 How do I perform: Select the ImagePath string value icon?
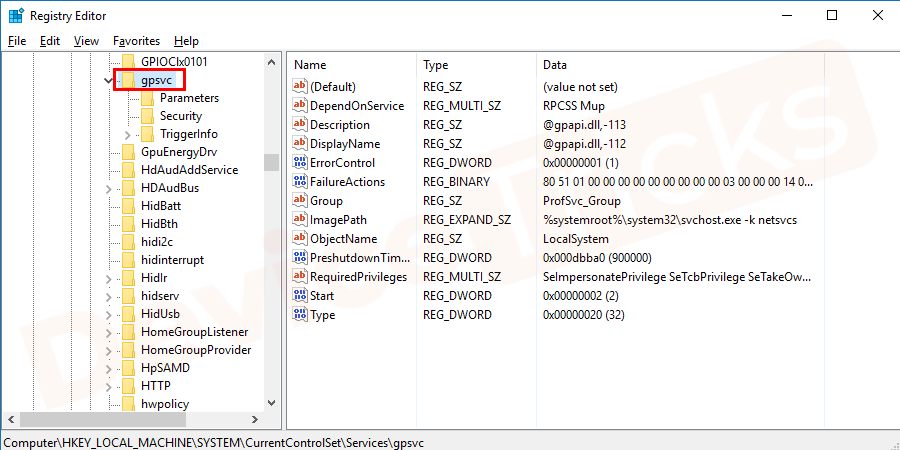click(299, 220)
